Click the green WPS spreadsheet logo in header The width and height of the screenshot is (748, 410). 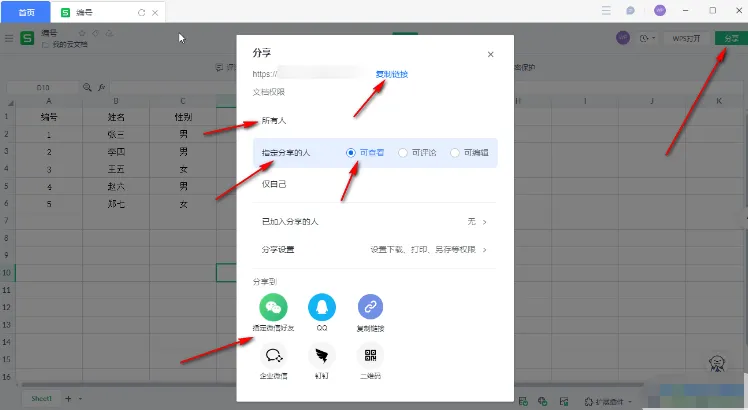pyautogui.click(x=27, y=38)
